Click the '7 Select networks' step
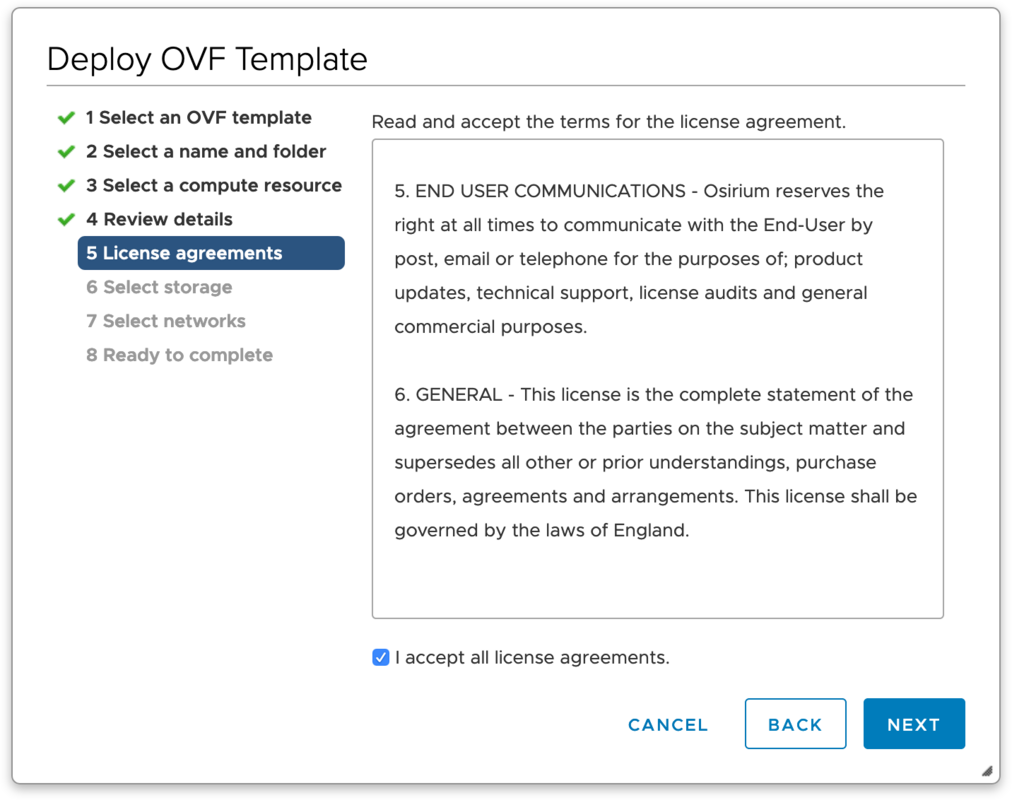Image resolution: width=1012 pixels, height=800 pixels. 165,321
